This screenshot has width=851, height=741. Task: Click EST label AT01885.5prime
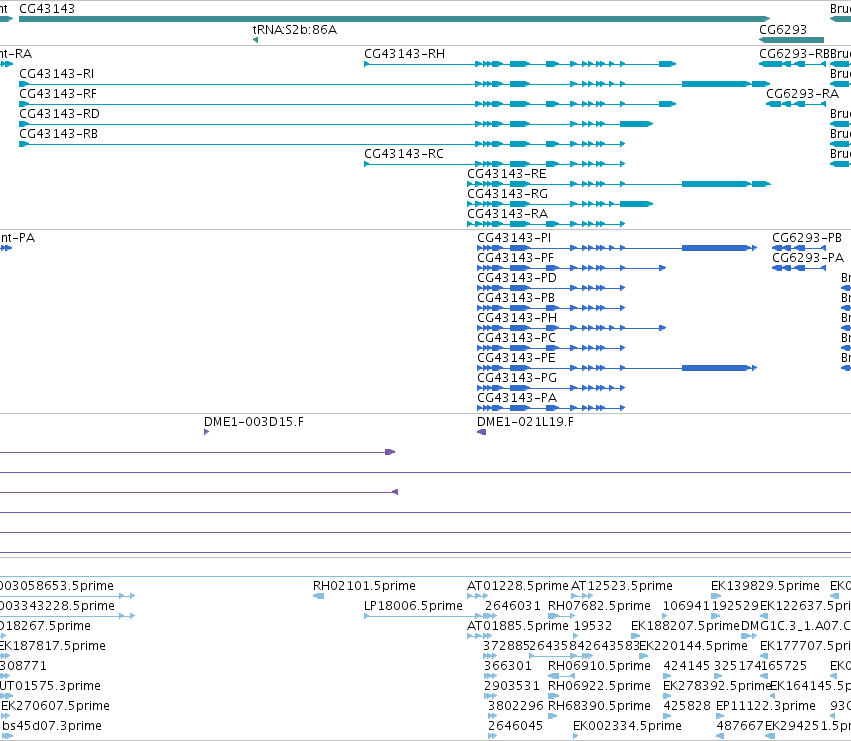click(518, 626)
